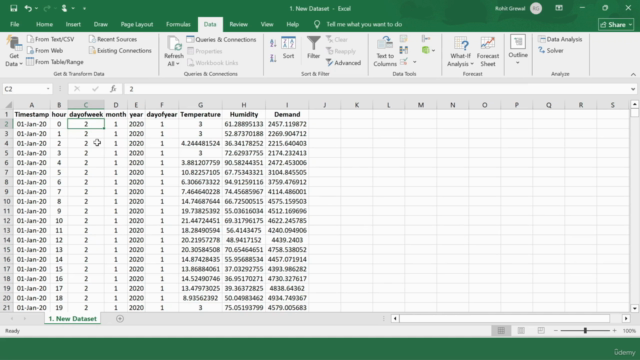Select the 1. New Dataset sheet tab
This screenshot has height=360, width=640.
click(73, 319)
